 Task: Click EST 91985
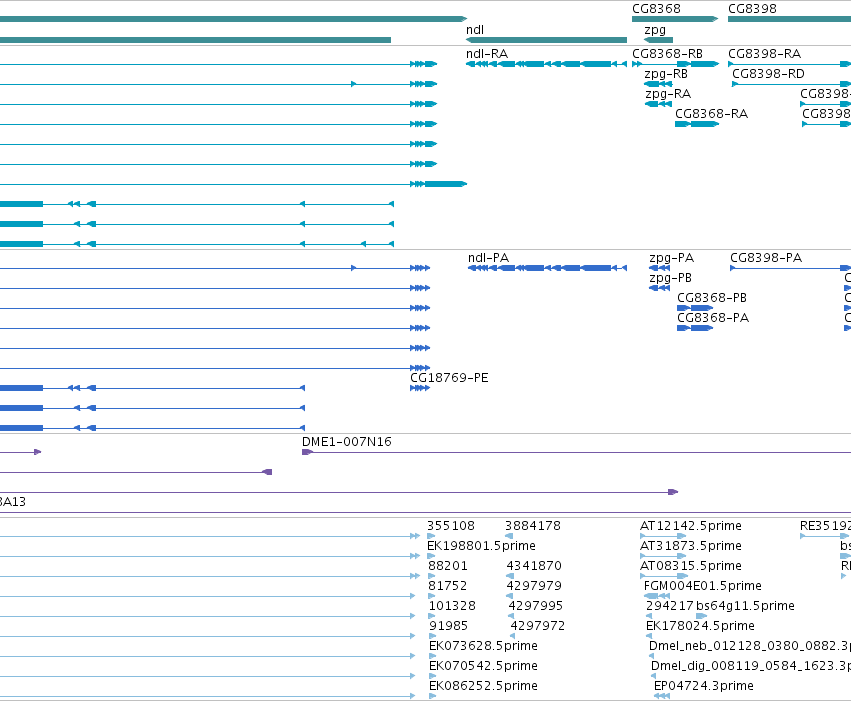(x=433, y=636)
